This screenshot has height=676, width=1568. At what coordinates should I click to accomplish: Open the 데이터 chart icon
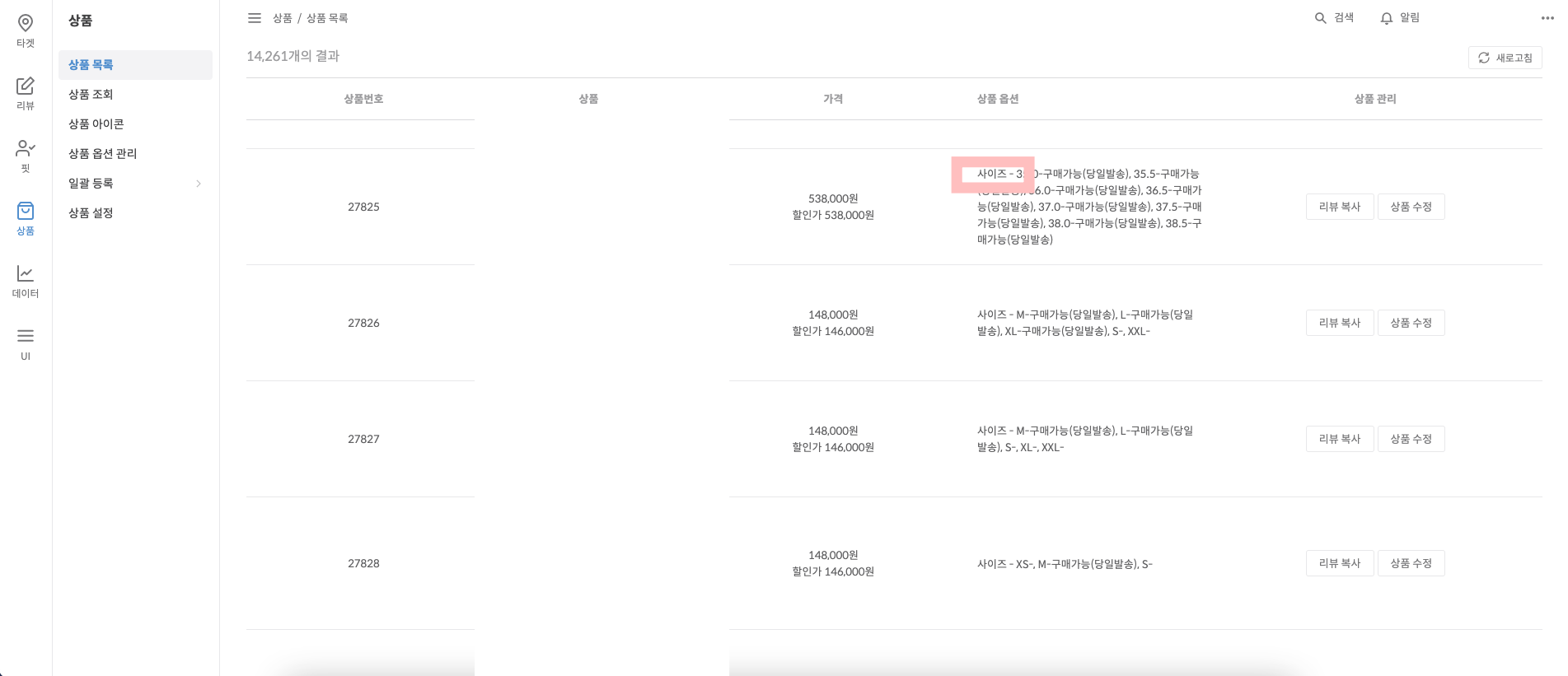click(26, 273)
